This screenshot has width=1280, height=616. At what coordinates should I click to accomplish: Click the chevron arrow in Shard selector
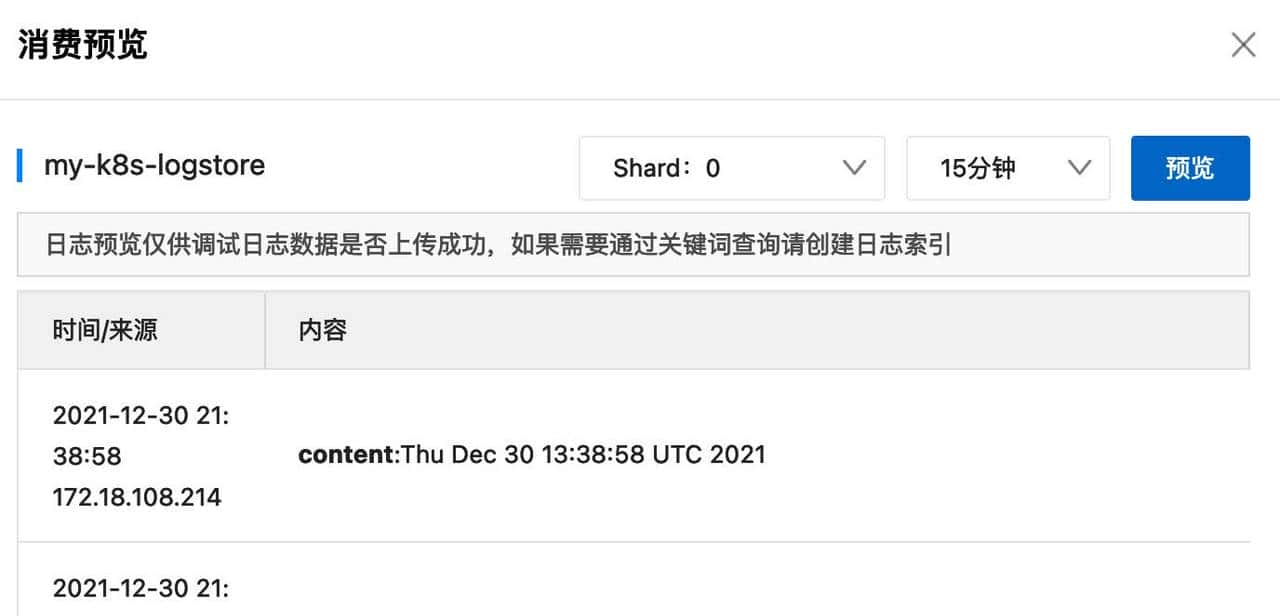[854, 168]
